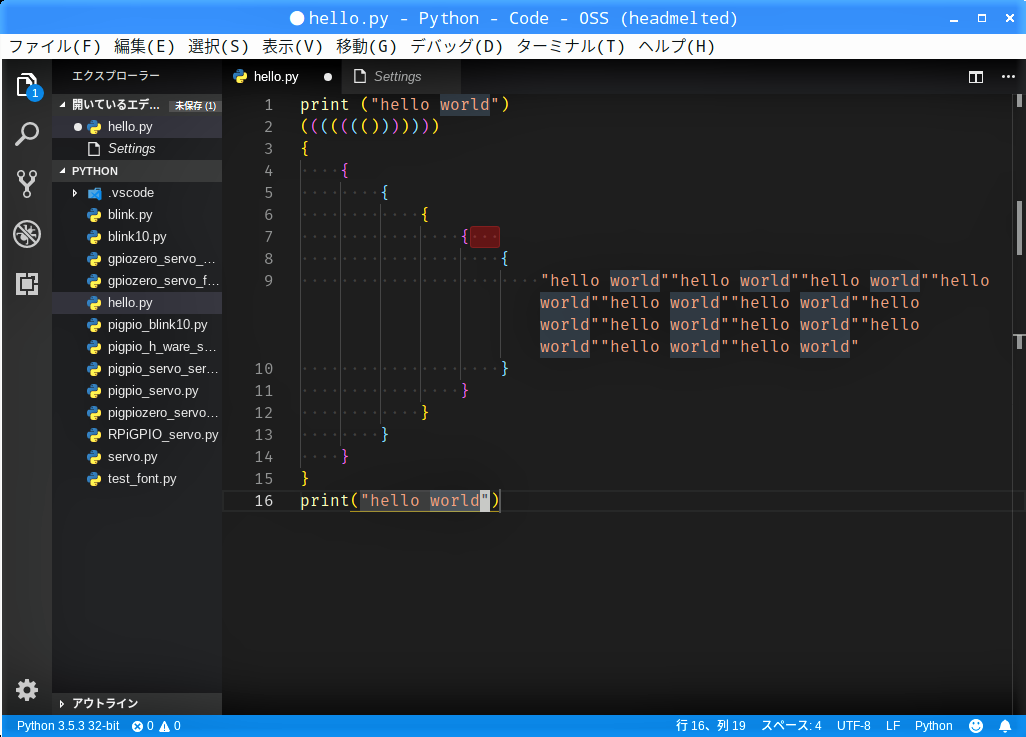
Task: Click the folder icon of .vscode
Action: 94,193
